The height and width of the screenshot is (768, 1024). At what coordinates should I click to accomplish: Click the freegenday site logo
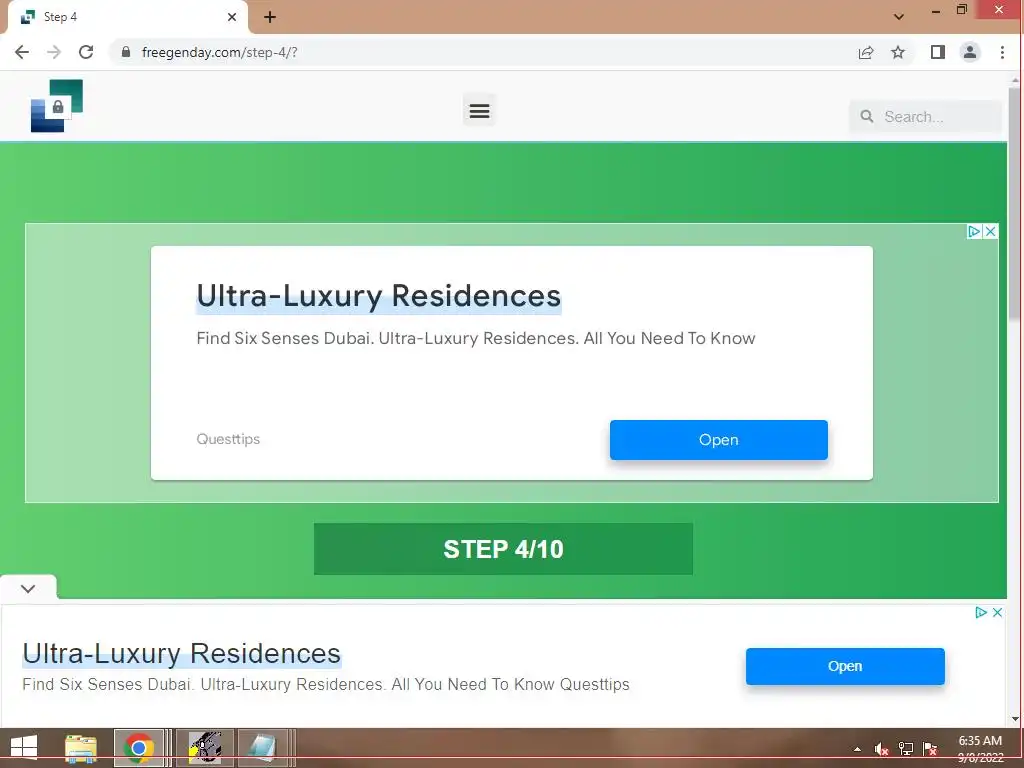57,106
